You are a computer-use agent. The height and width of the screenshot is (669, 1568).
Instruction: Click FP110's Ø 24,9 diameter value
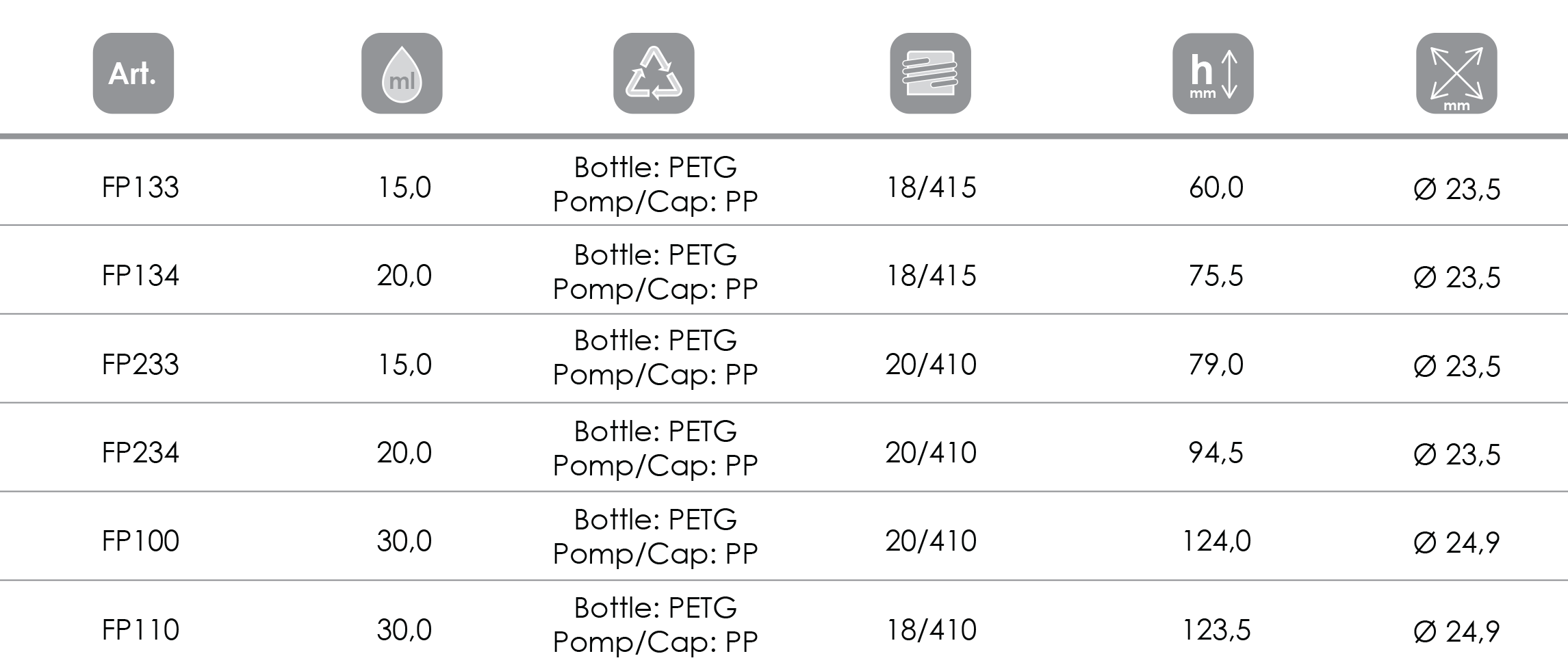click(x=1456, y=631)
